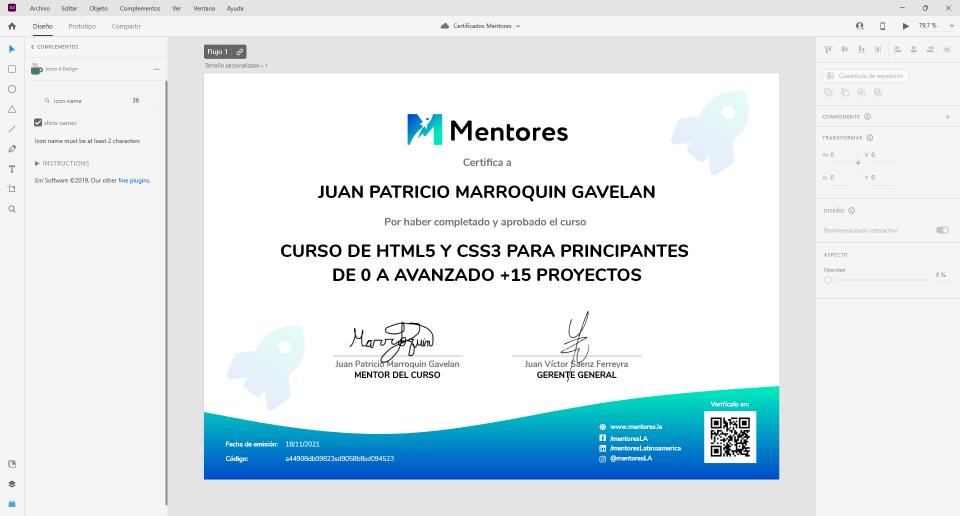
Task: Open the Plugins panel icon
Action: [12, 504]
